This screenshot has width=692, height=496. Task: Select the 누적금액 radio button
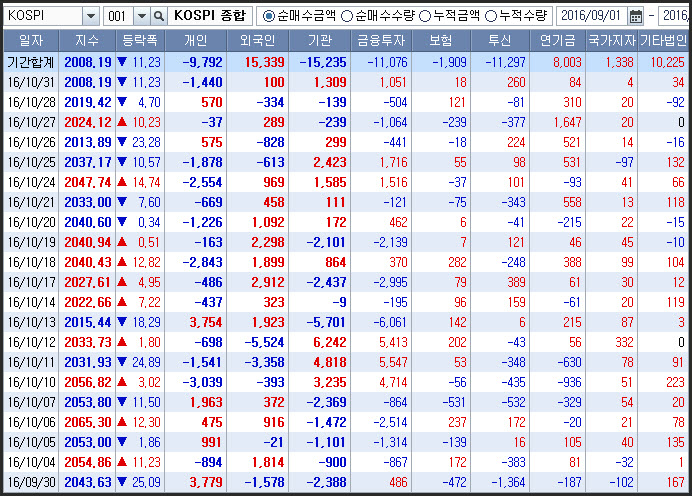(425, 16)
